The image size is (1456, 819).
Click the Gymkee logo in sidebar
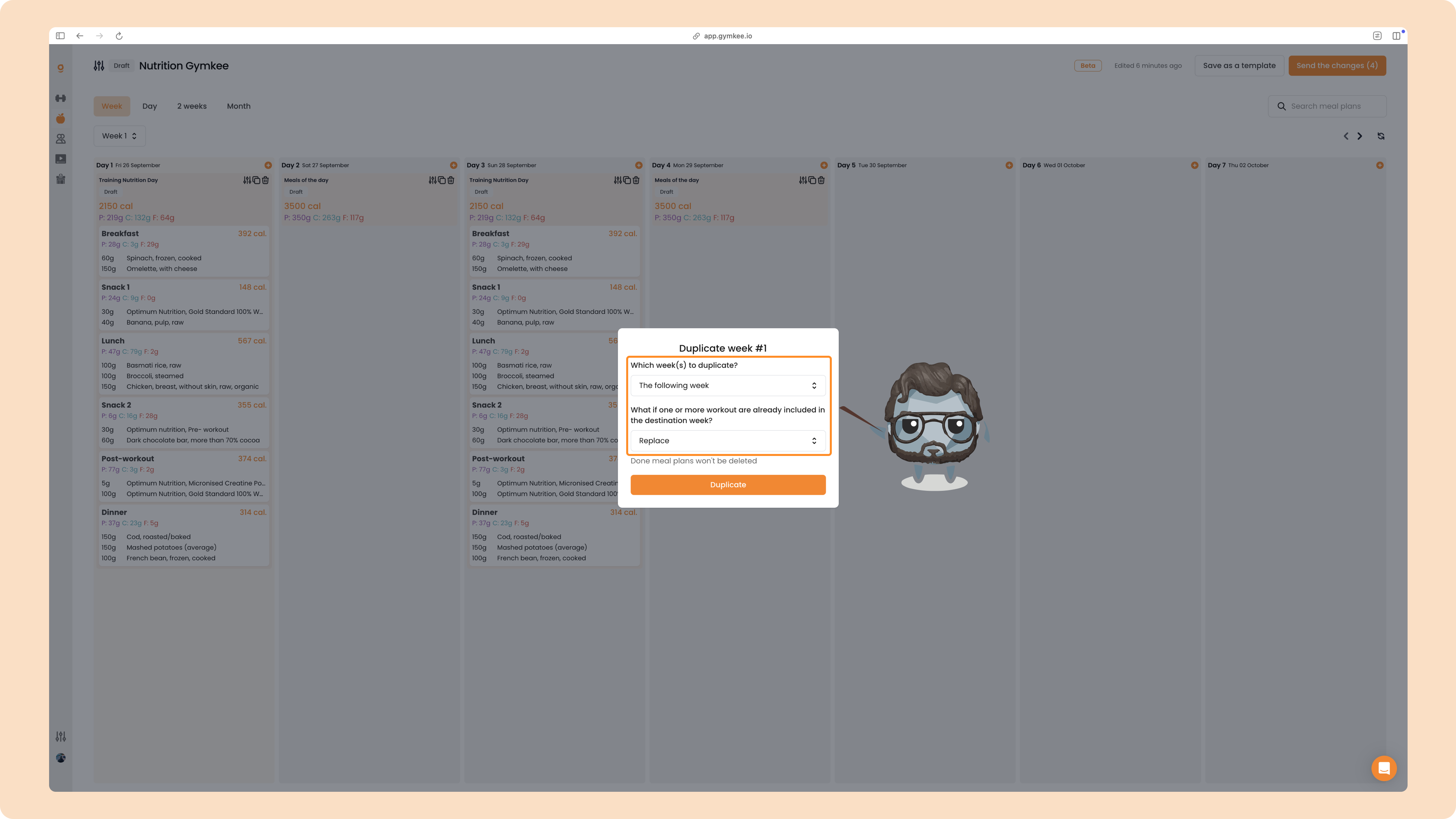(x=60, y=68)
